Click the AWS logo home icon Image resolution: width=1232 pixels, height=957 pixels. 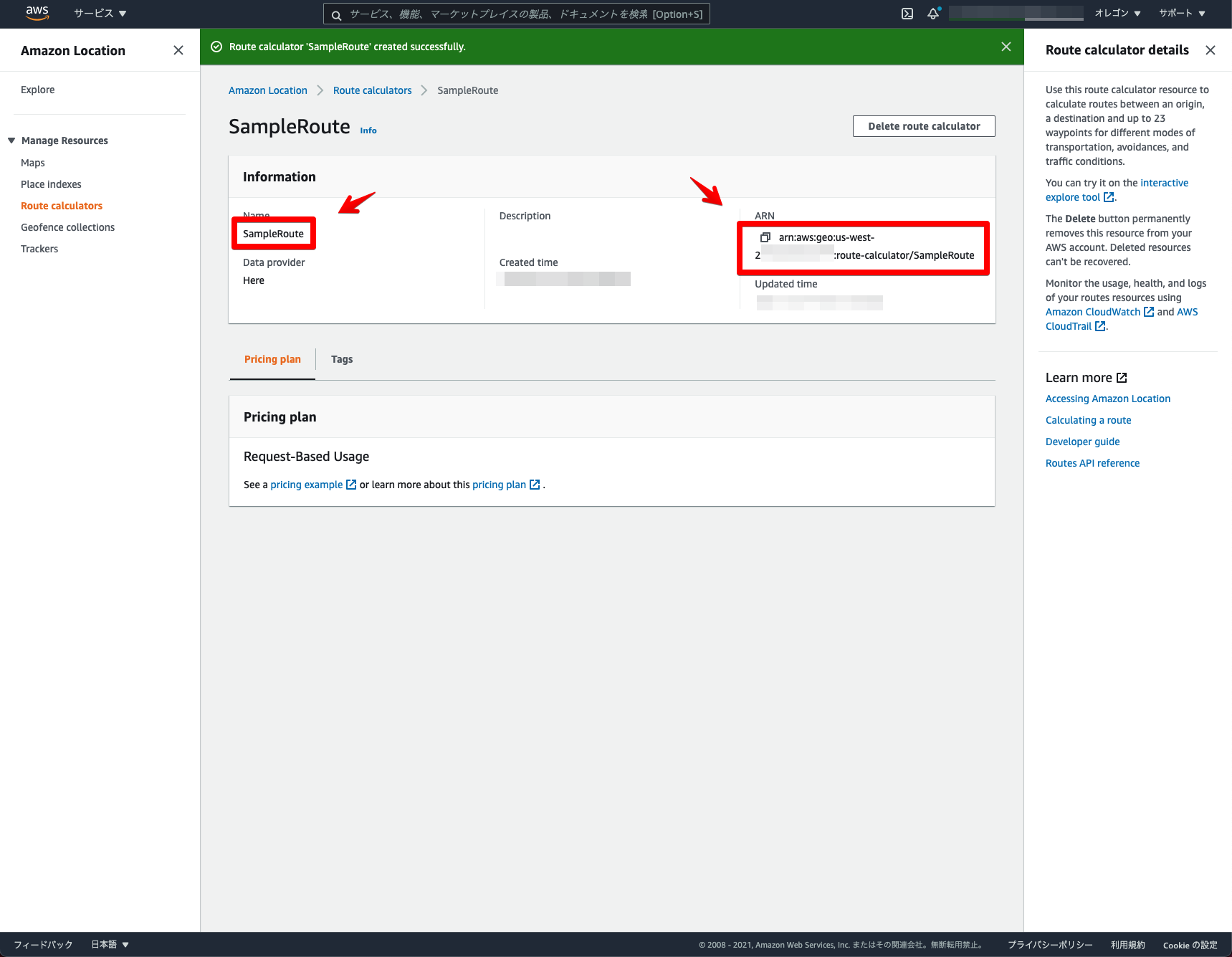pos(37,13)
